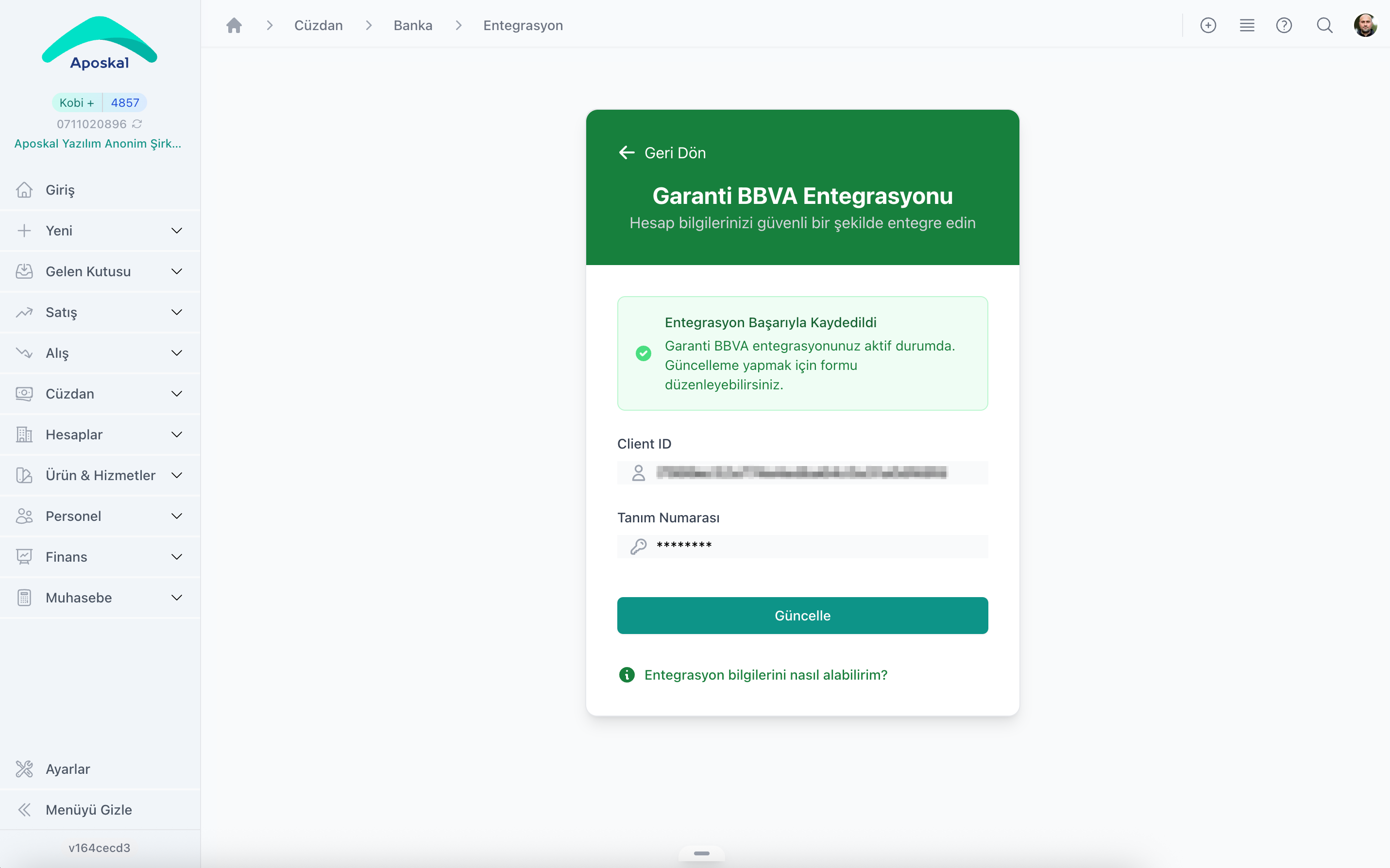
Task: Click the Personel people icon
Action: tap(24, 516)
